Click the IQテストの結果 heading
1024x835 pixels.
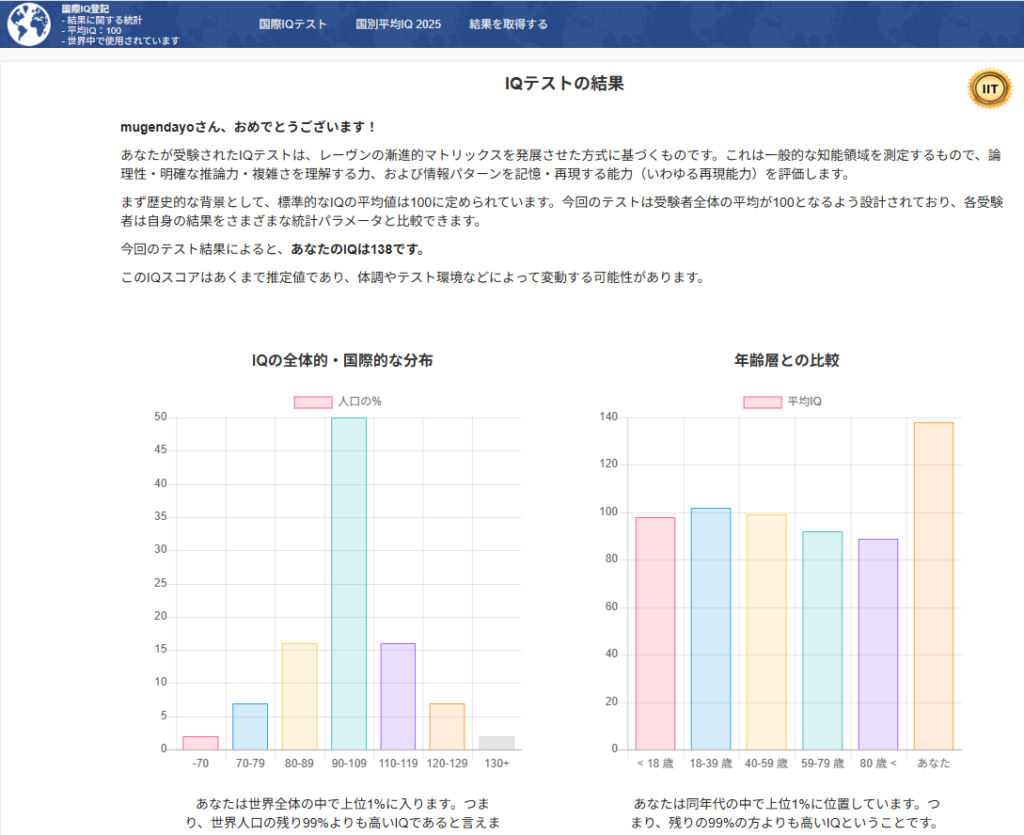[x=564, y=84]
